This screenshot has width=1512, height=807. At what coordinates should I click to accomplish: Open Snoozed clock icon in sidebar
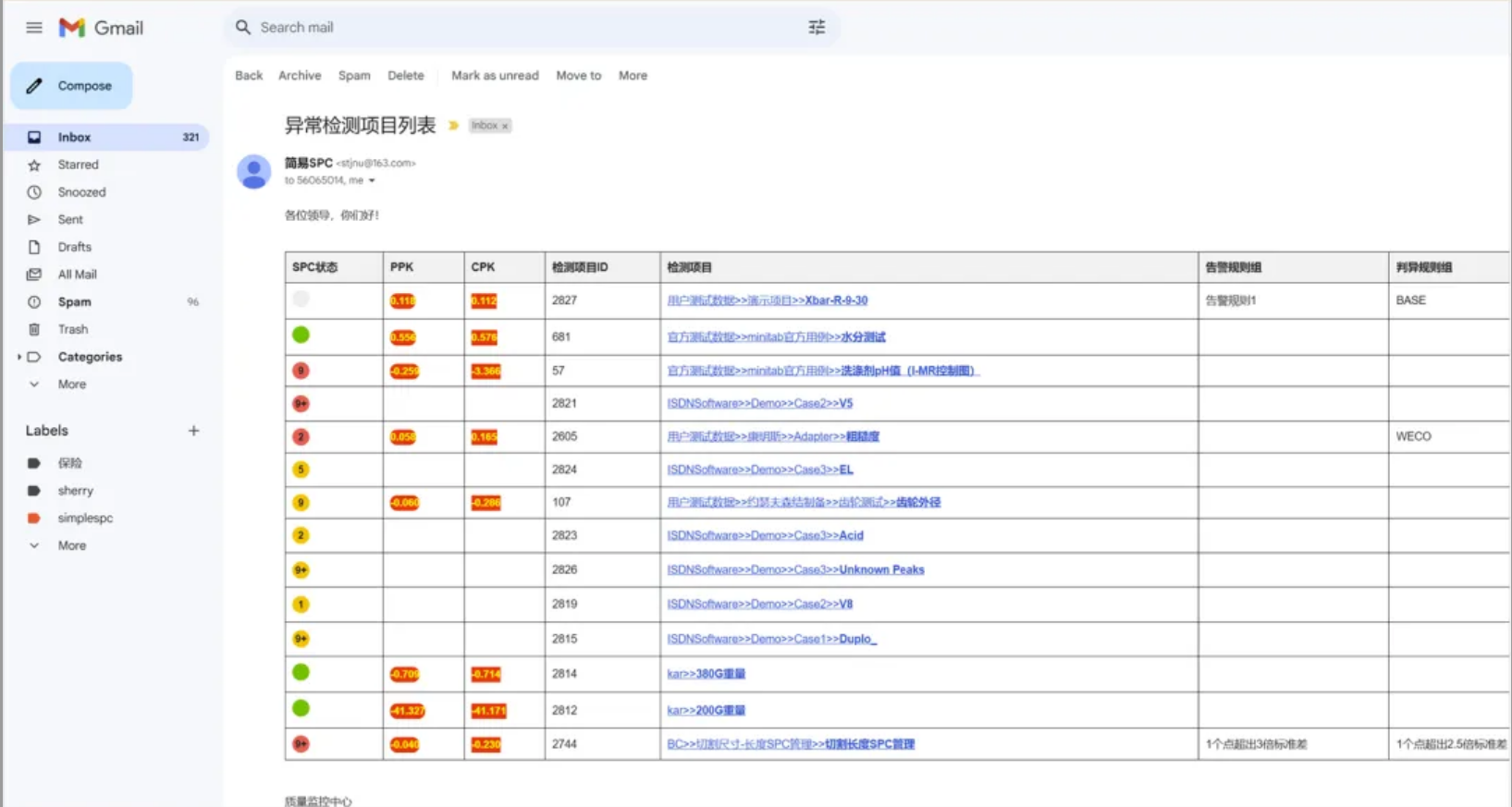coord(34,192)
